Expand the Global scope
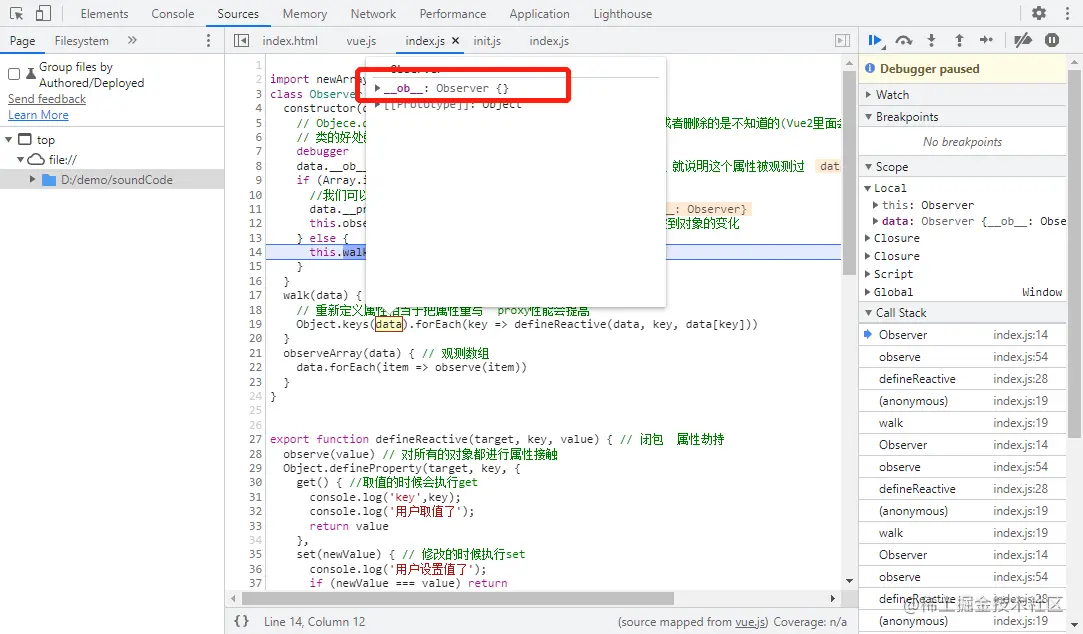 pos(868,292)
